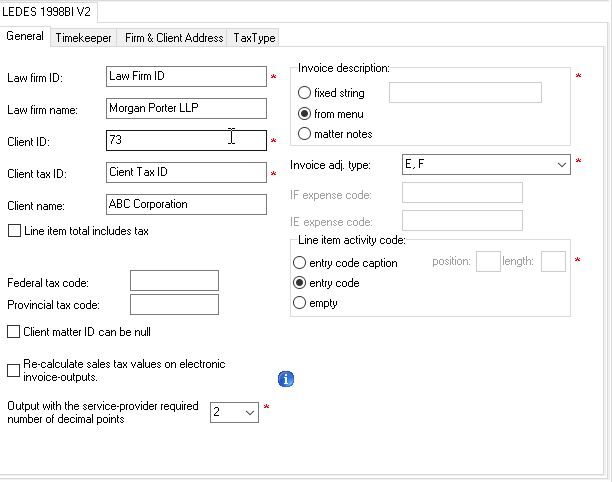Open the decimal points dropdown

coord(234,413)
